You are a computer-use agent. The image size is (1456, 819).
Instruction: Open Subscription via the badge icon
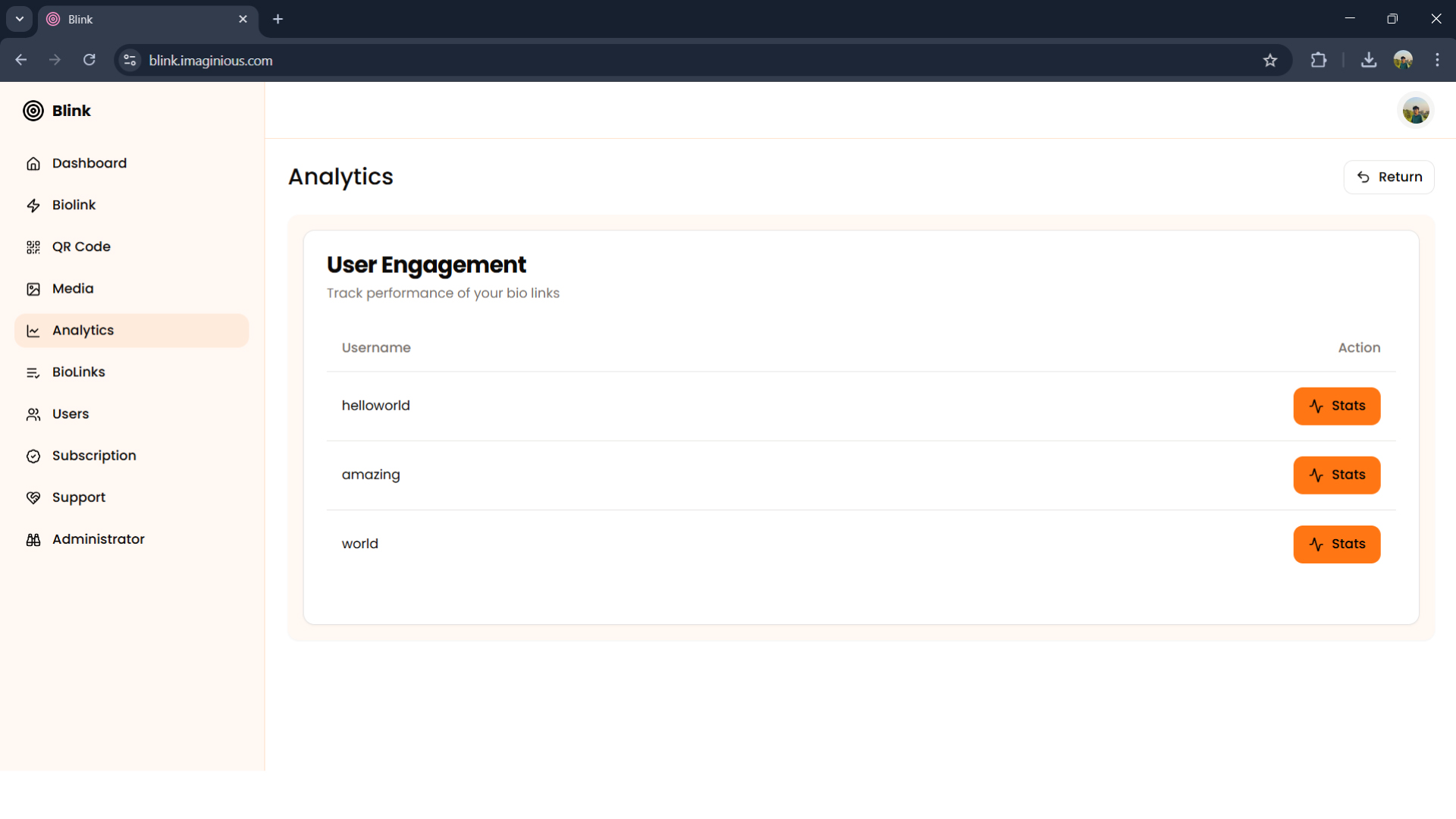pos(33,456)
